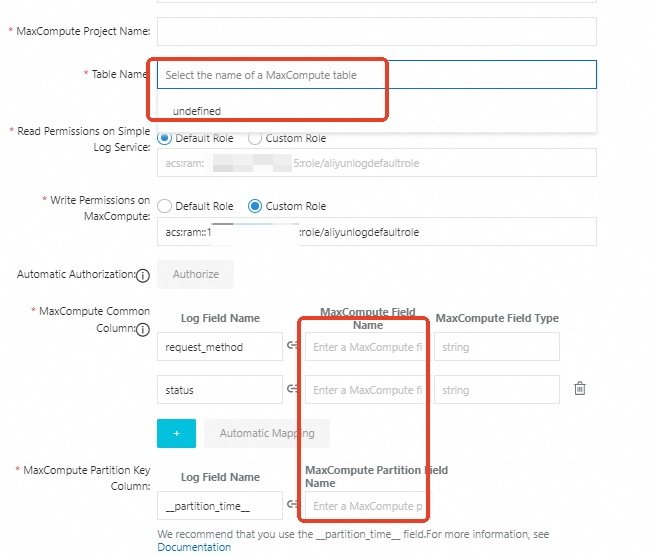654x555 pixels.
Task: Add a new column mapping with the plus button
Action: click(x=176, y=433)
